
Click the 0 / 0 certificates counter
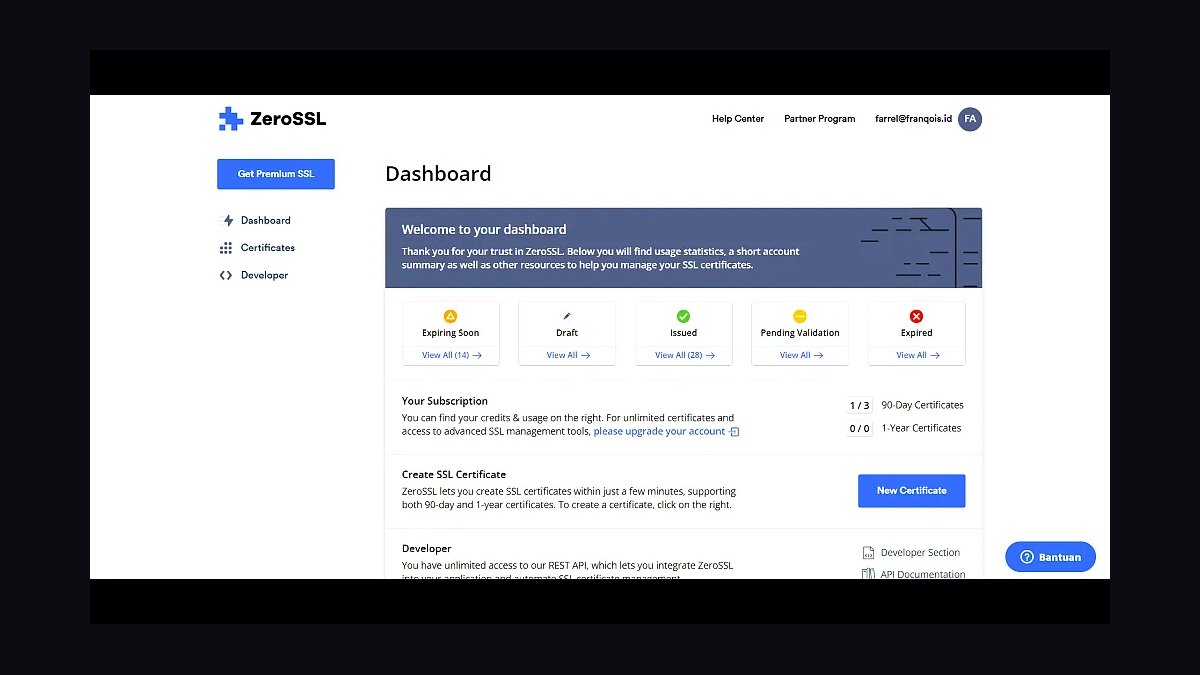(859, 429)
